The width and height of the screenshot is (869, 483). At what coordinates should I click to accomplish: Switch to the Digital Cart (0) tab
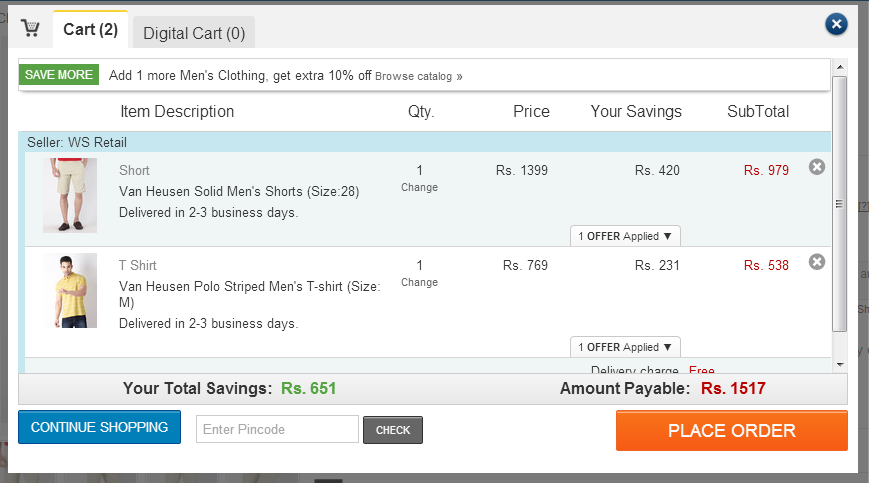(194, 33)
